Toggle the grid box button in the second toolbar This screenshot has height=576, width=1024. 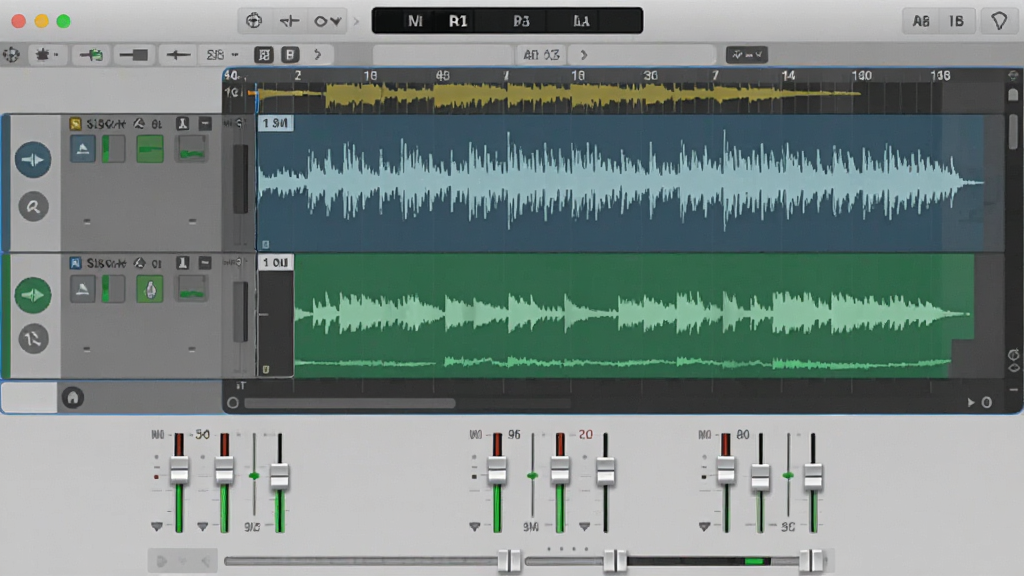[264, 55]
